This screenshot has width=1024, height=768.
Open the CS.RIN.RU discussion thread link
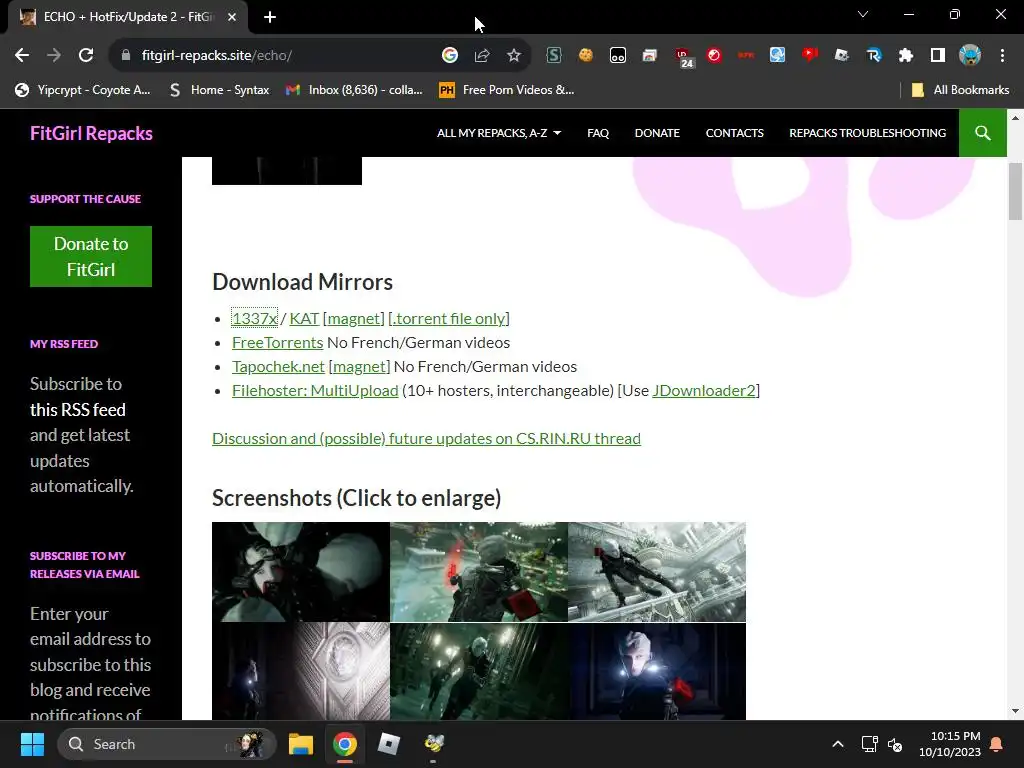click(426, 439)
